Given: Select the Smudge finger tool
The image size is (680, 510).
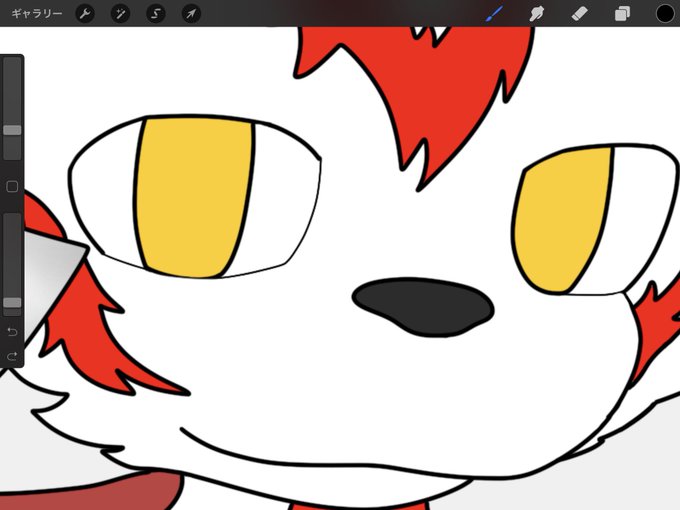Looking at the screenshot, I should [x=537, y=14].
